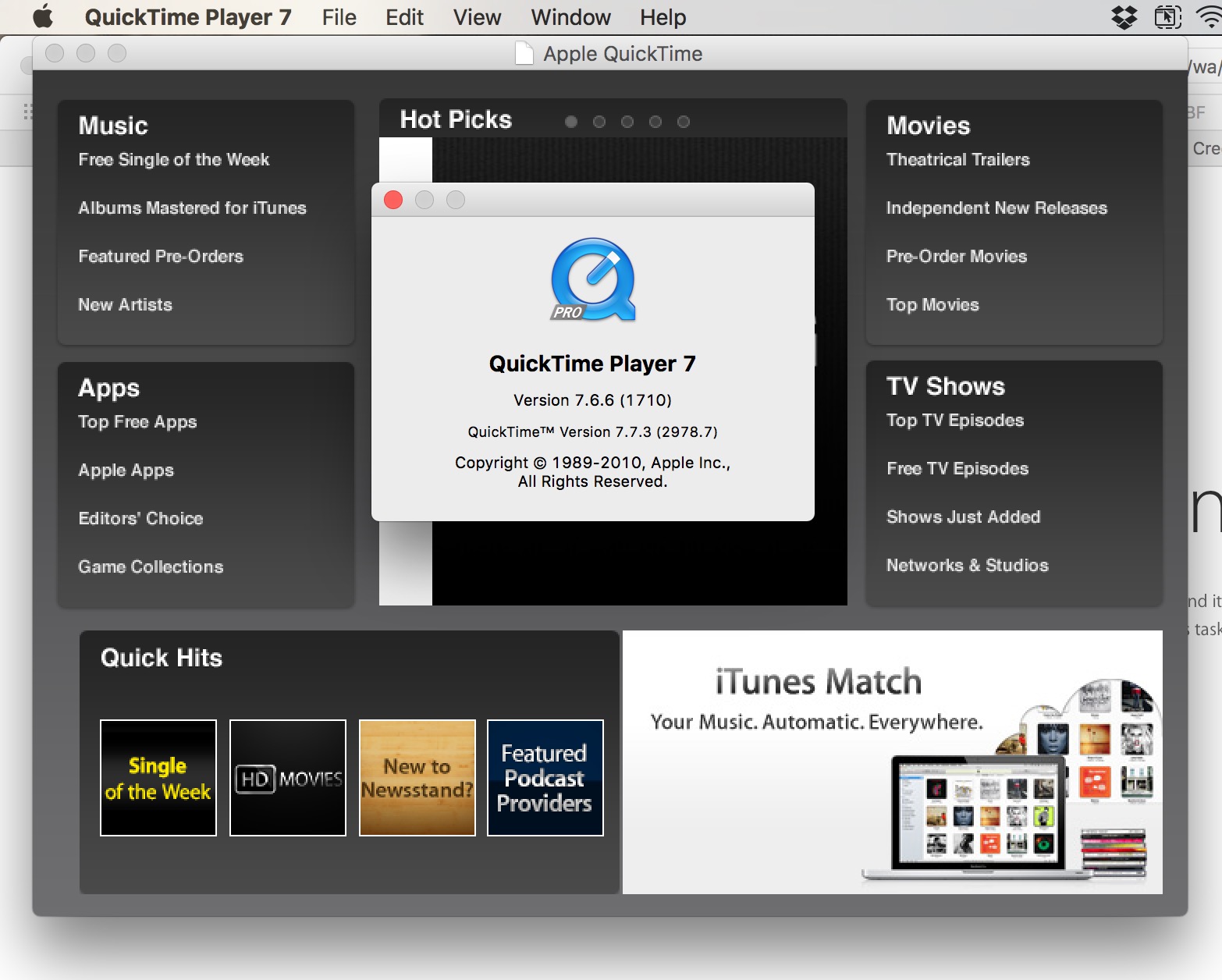The image size is (1222, 980).
Task: Open Free Single of the Week
Action: (173, 159)
